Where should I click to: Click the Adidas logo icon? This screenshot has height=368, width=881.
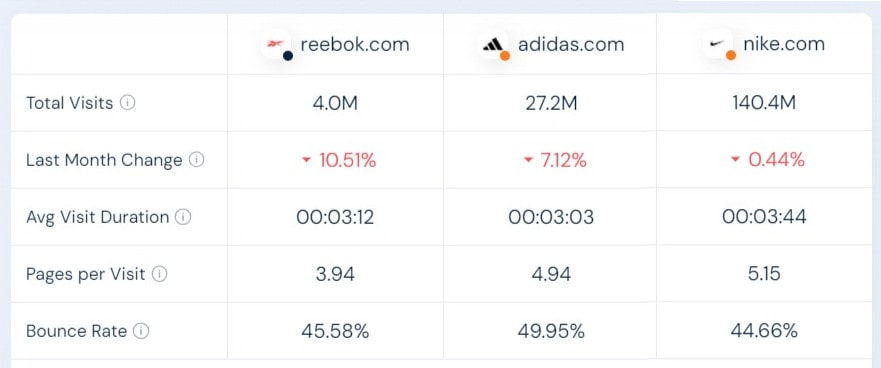pyautogui.click(x=493, y=44)
